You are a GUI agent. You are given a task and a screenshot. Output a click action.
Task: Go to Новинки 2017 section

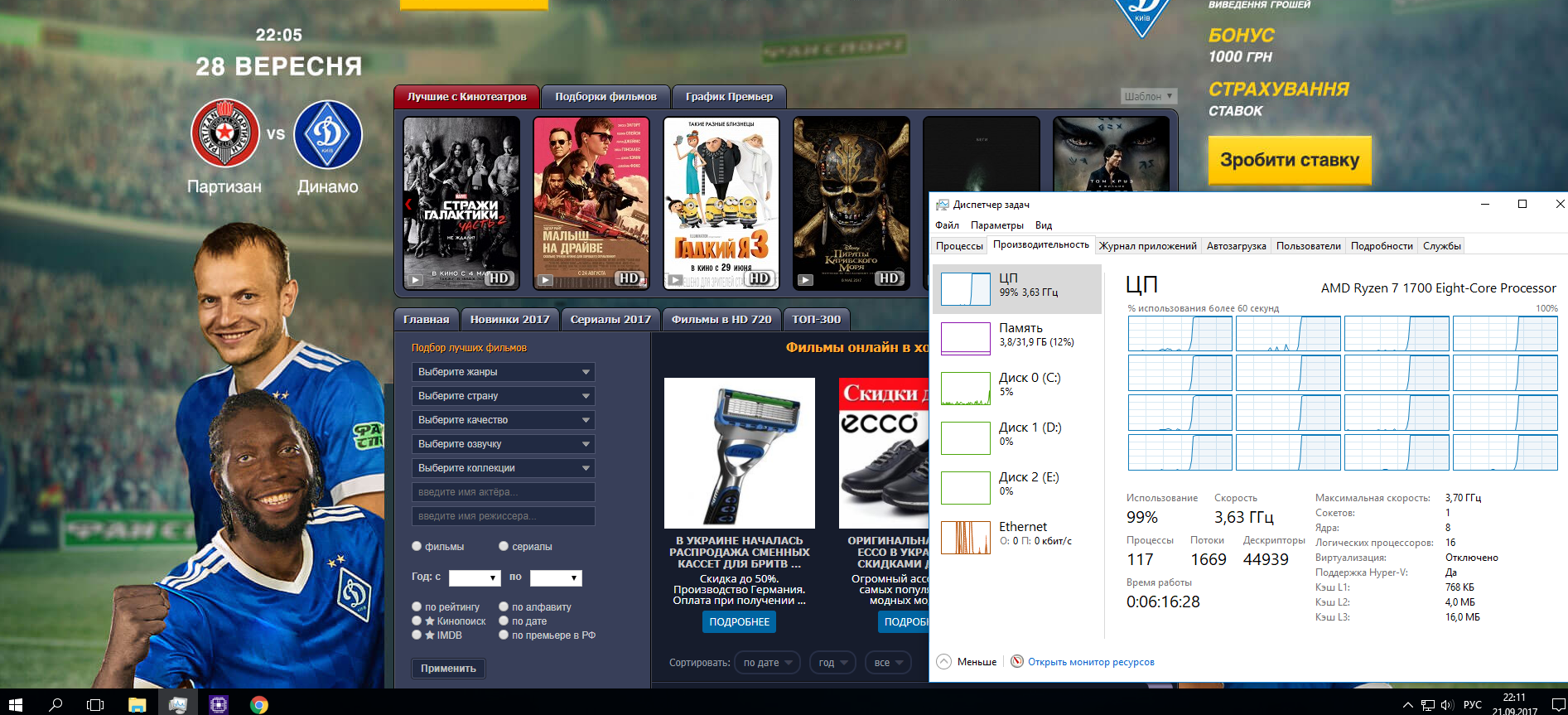510,319
